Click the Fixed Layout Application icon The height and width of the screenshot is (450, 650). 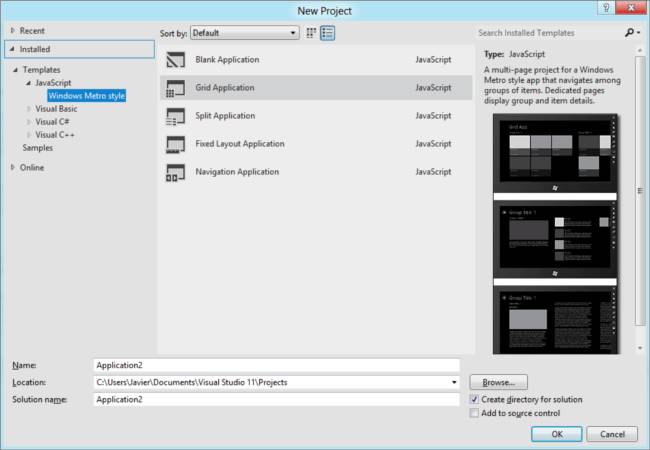(176, 144)
